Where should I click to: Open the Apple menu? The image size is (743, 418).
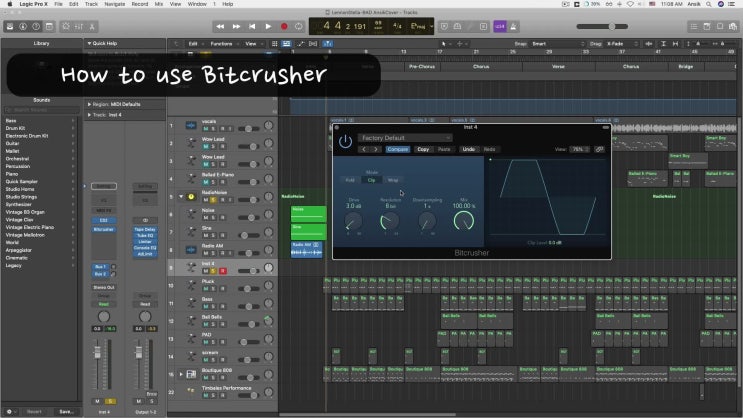pos(9,4)
